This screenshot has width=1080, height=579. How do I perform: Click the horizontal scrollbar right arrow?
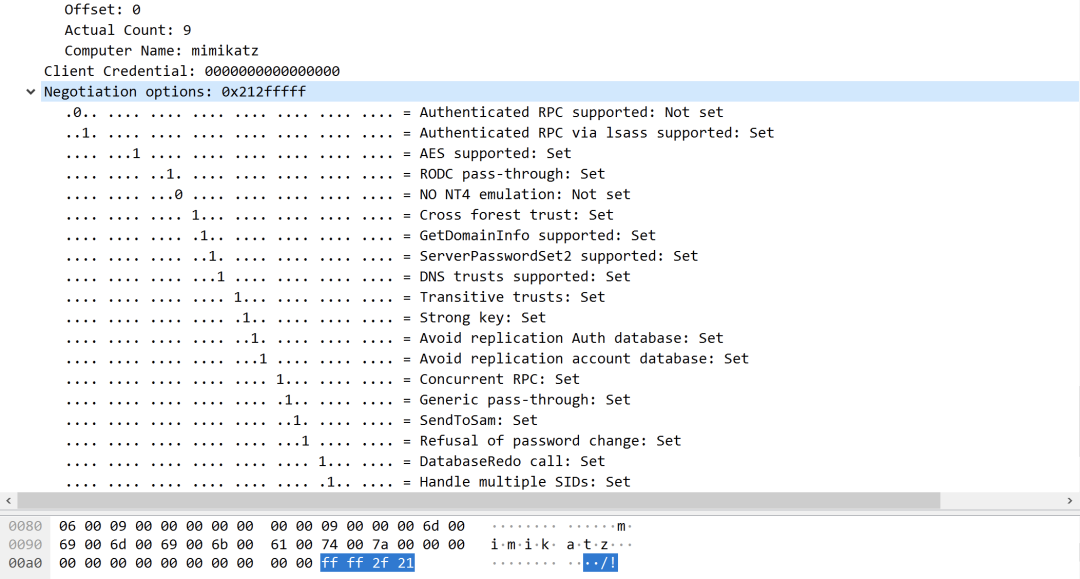tap(1070, 501)
